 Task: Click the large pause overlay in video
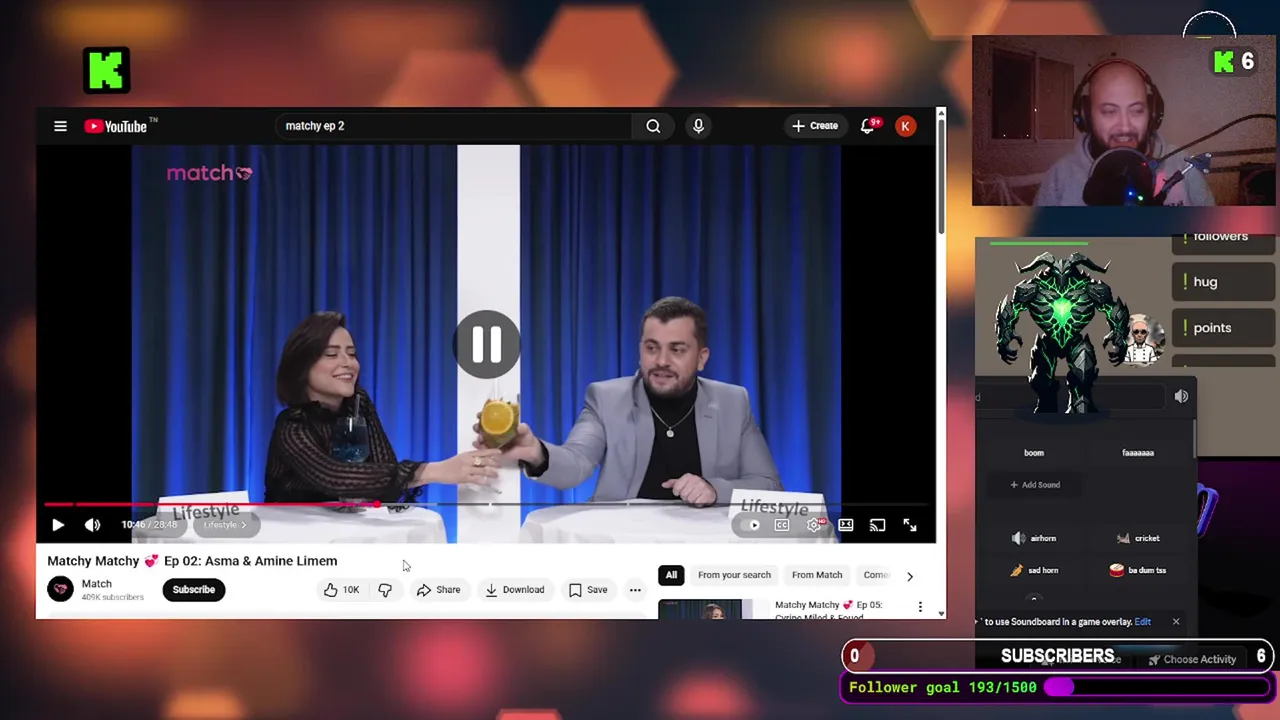coord(487,345)
